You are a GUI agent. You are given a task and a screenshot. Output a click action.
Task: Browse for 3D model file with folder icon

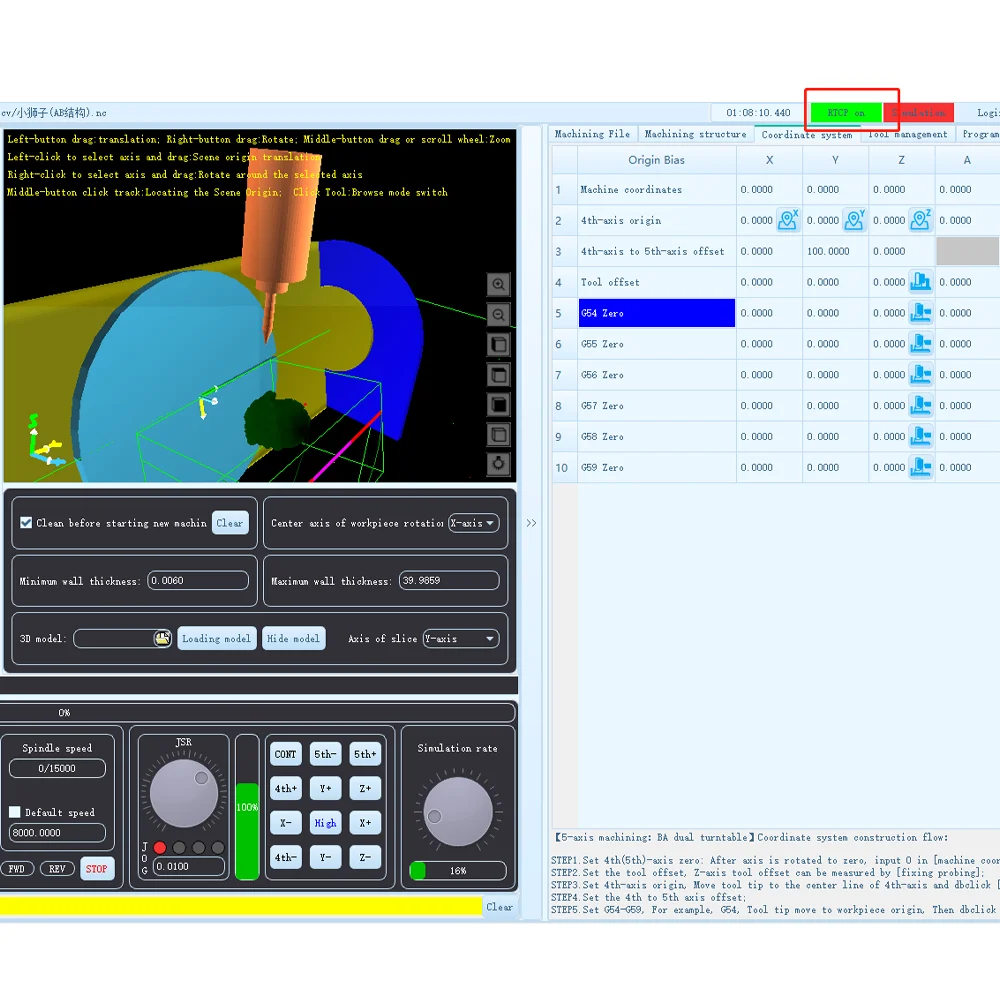(162, 638)
